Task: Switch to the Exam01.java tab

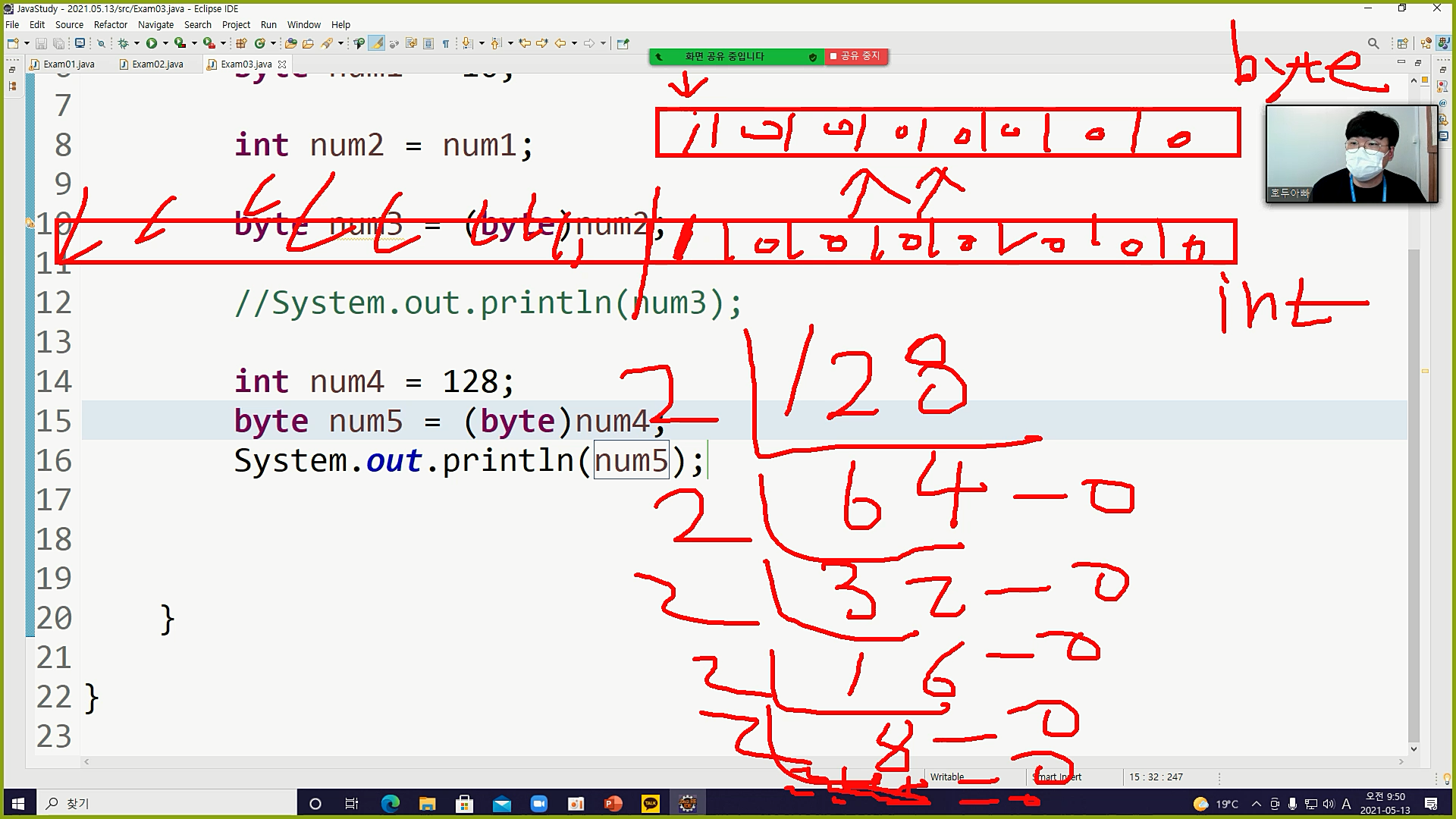Action: coord(68,64)
